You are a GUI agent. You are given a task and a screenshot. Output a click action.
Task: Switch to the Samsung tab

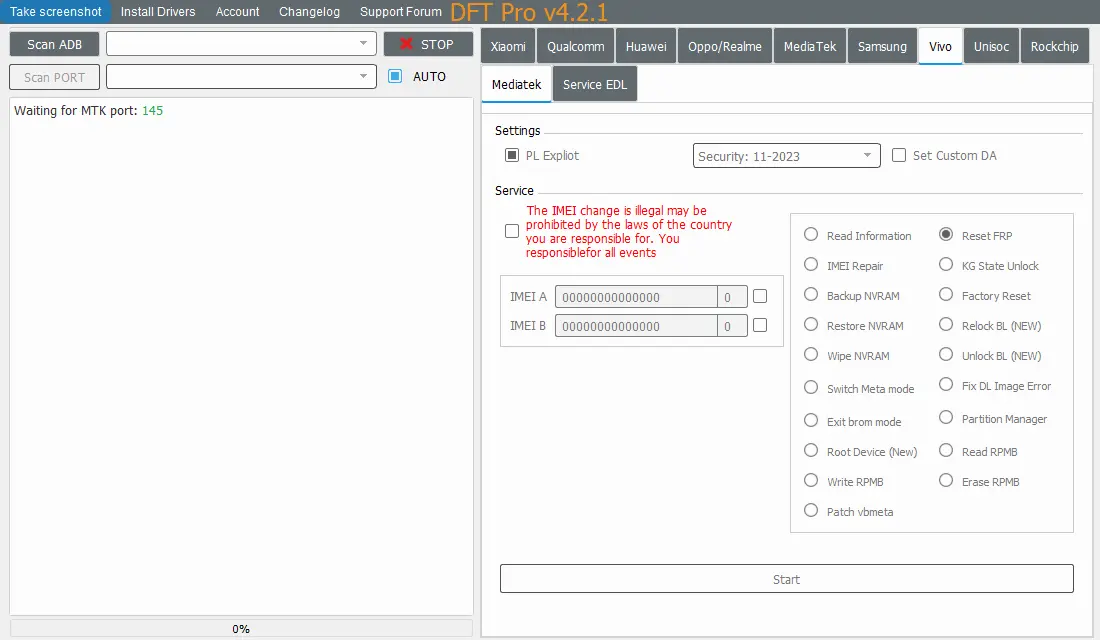point(882,46)
